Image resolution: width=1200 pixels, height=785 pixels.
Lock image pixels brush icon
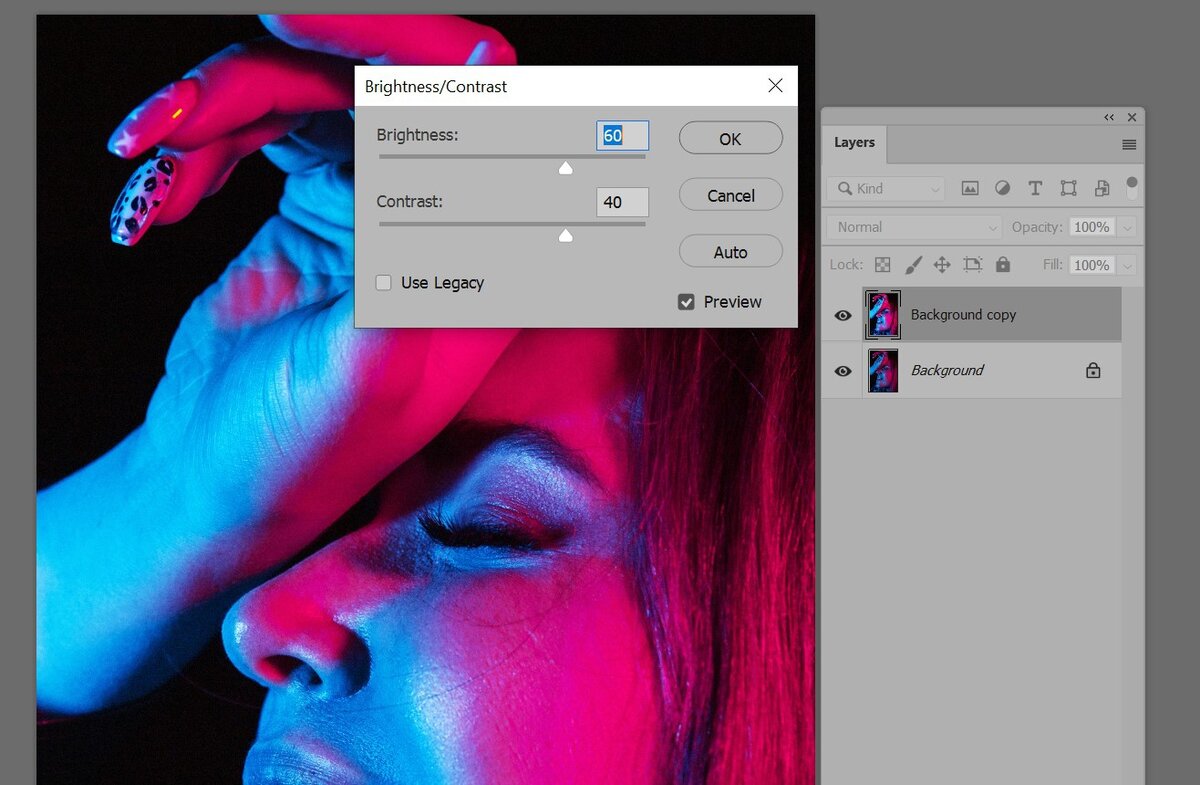[x=913, y=265]
